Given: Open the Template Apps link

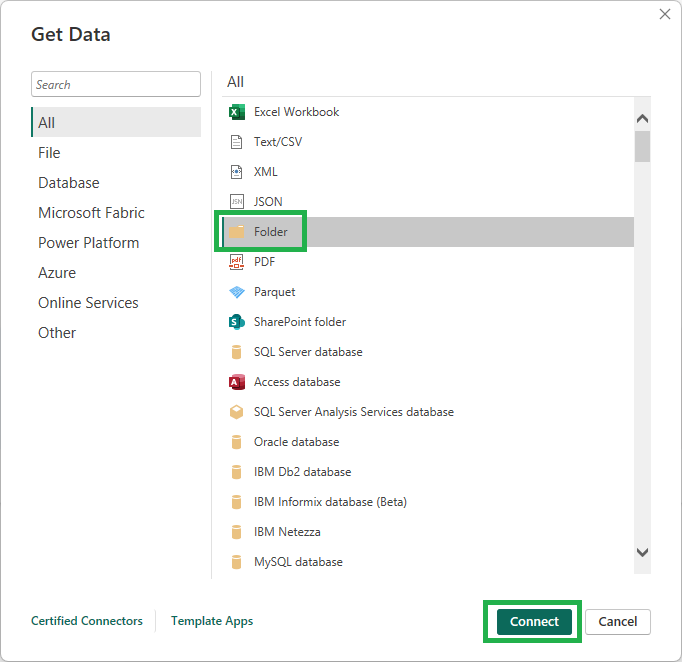Looking at the screenshot, I should point(212,621).
